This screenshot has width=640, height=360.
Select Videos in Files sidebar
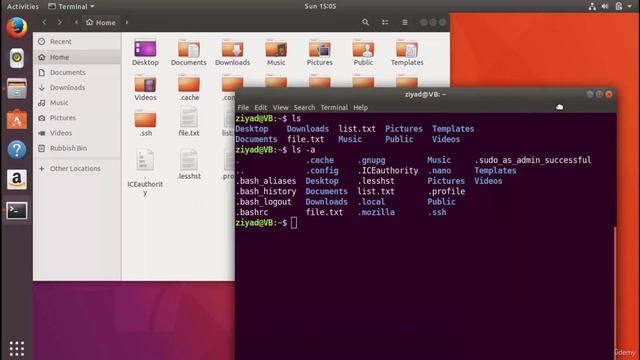click(x=77, y=133)
